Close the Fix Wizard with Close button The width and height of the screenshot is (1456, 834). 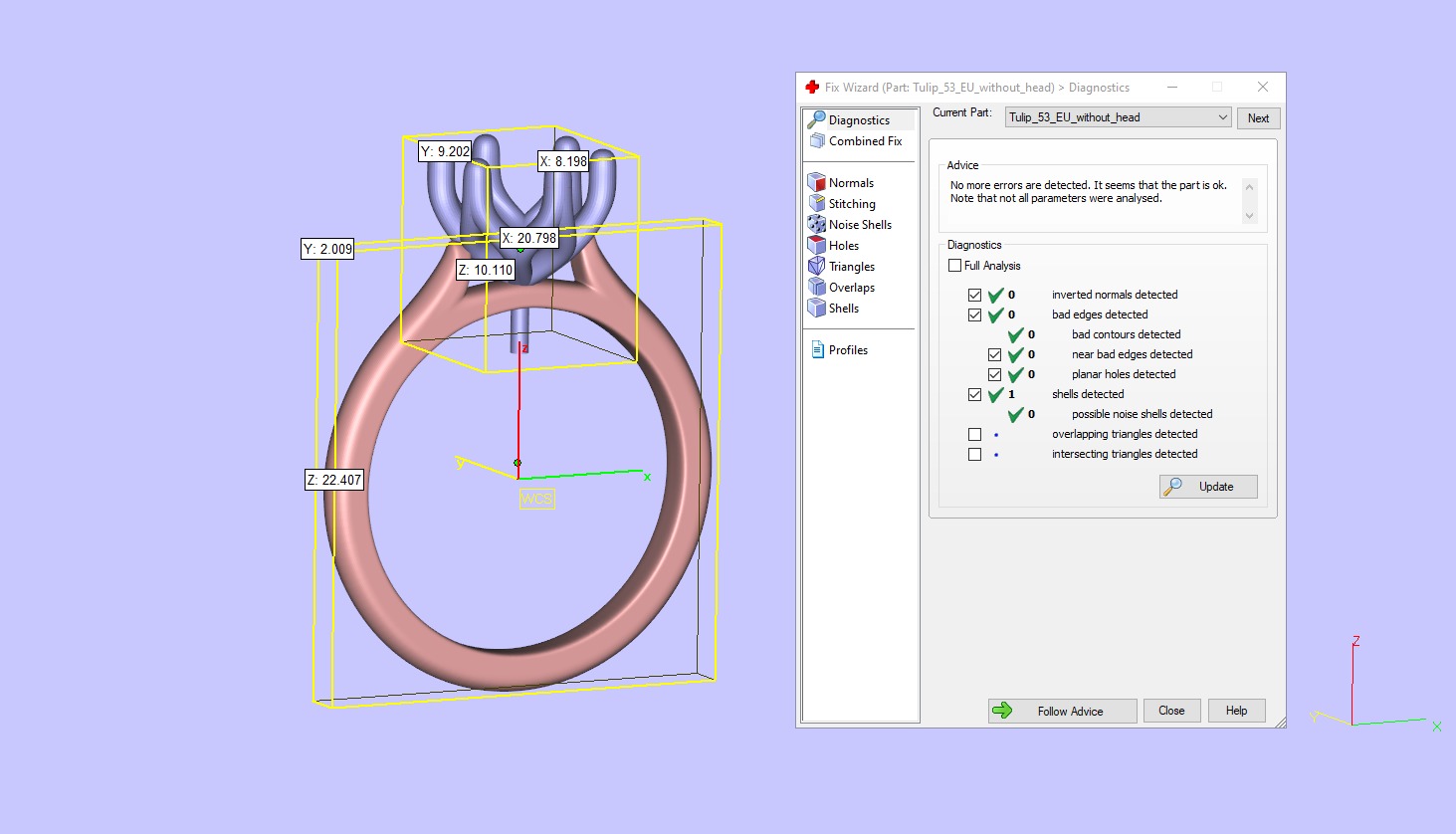tap(1171, 711)
